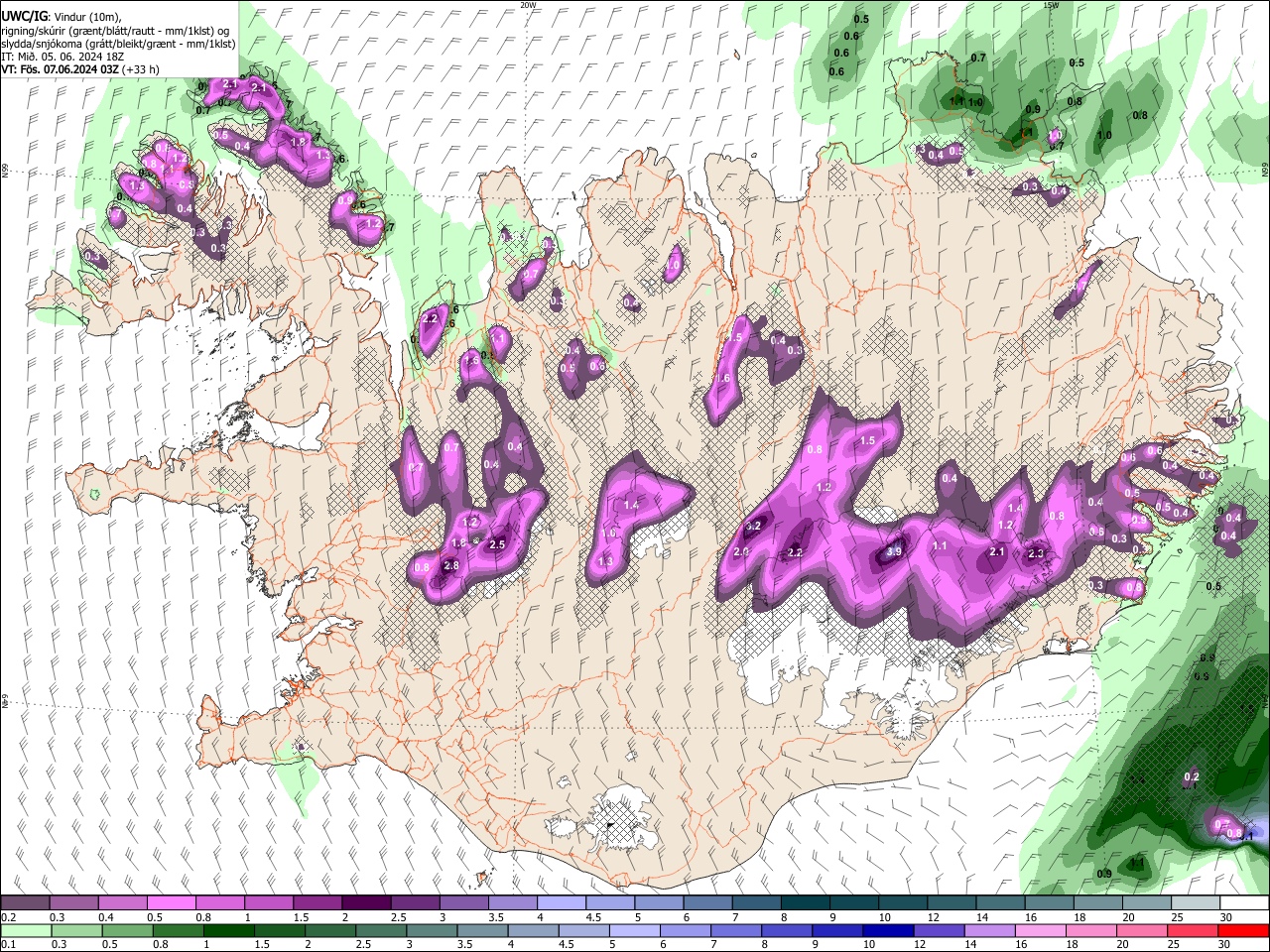Viewport: 1270px width, 952px height.
Task: Click the '15W' longitude label at top
Action: 1051,5
